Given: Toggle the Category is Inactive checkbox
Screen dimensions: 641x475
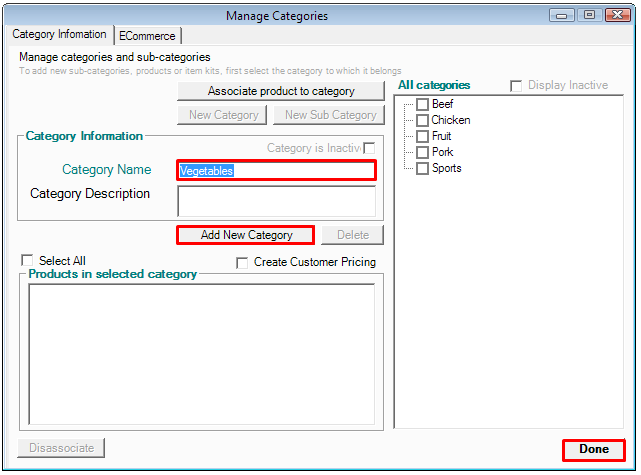Looking at the screenshot, I should [x=369, y=148].
